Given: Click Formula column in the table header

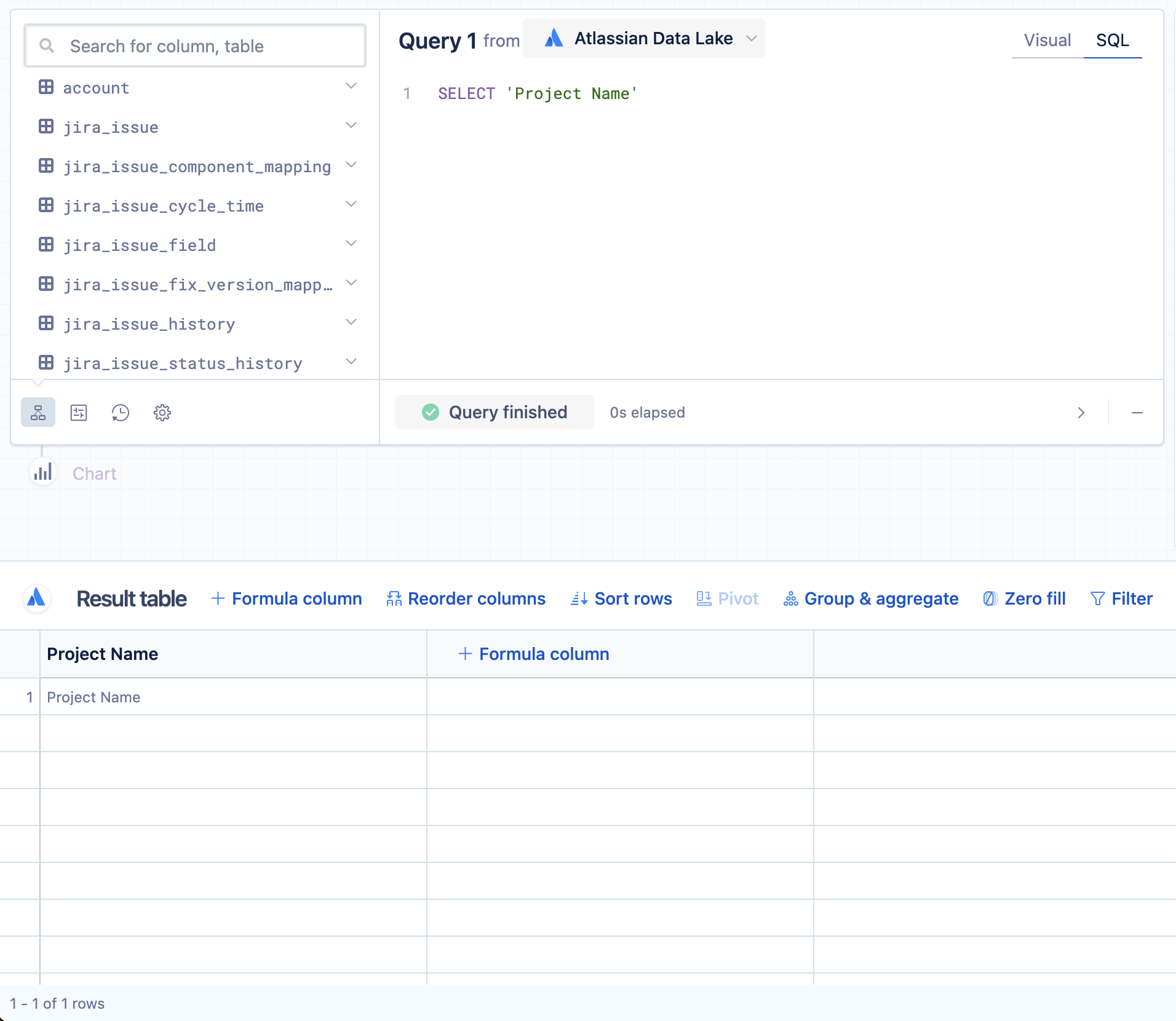Looking at the screenshot, I should click(x=534, y=654).
